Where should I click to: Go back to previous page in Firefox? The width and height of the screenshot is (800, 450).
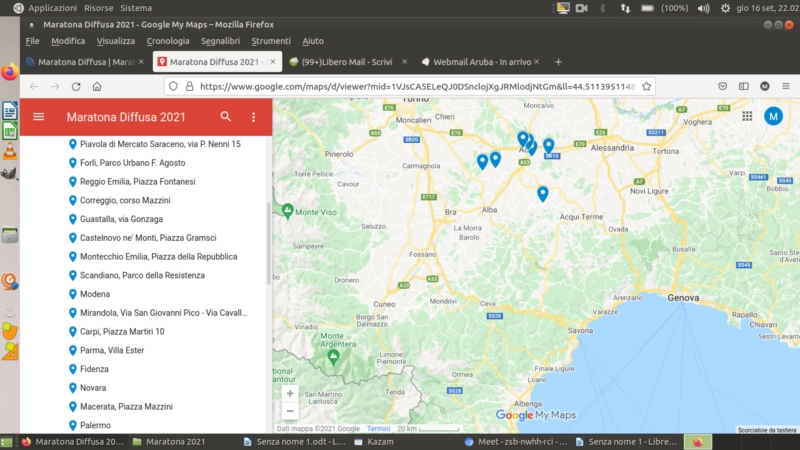pos(34,86)
